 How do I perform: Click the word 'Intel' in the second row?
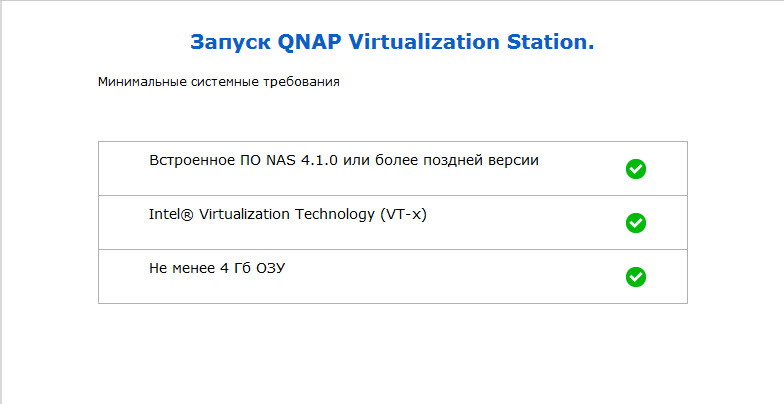pyautogui.click(x=162, y=214)
